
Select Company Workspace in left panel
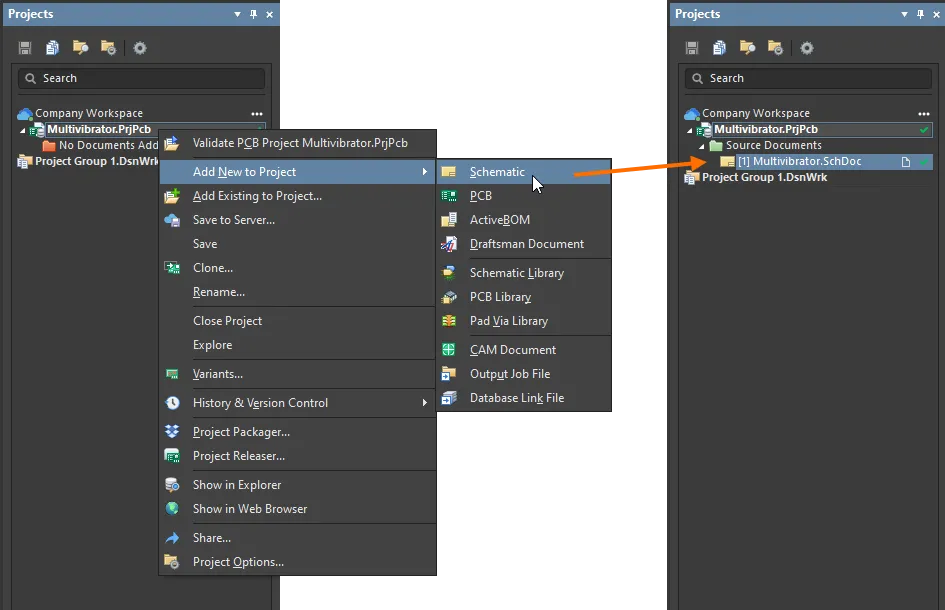coord(89,113)
